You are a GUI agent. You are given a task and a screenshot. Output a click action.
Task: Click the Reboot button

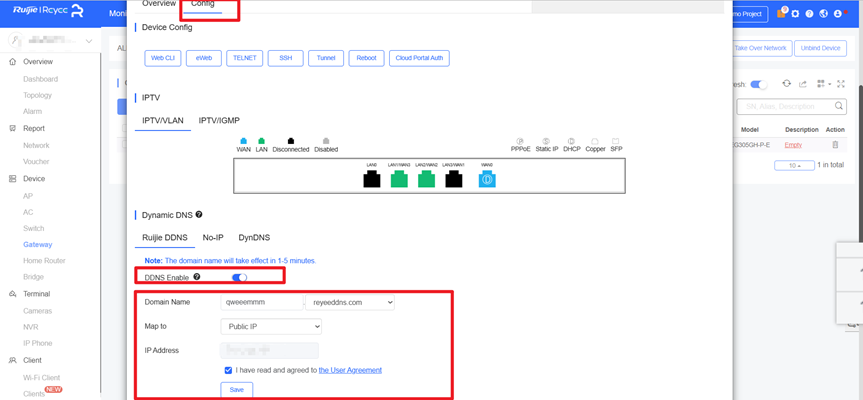(367, 58)
